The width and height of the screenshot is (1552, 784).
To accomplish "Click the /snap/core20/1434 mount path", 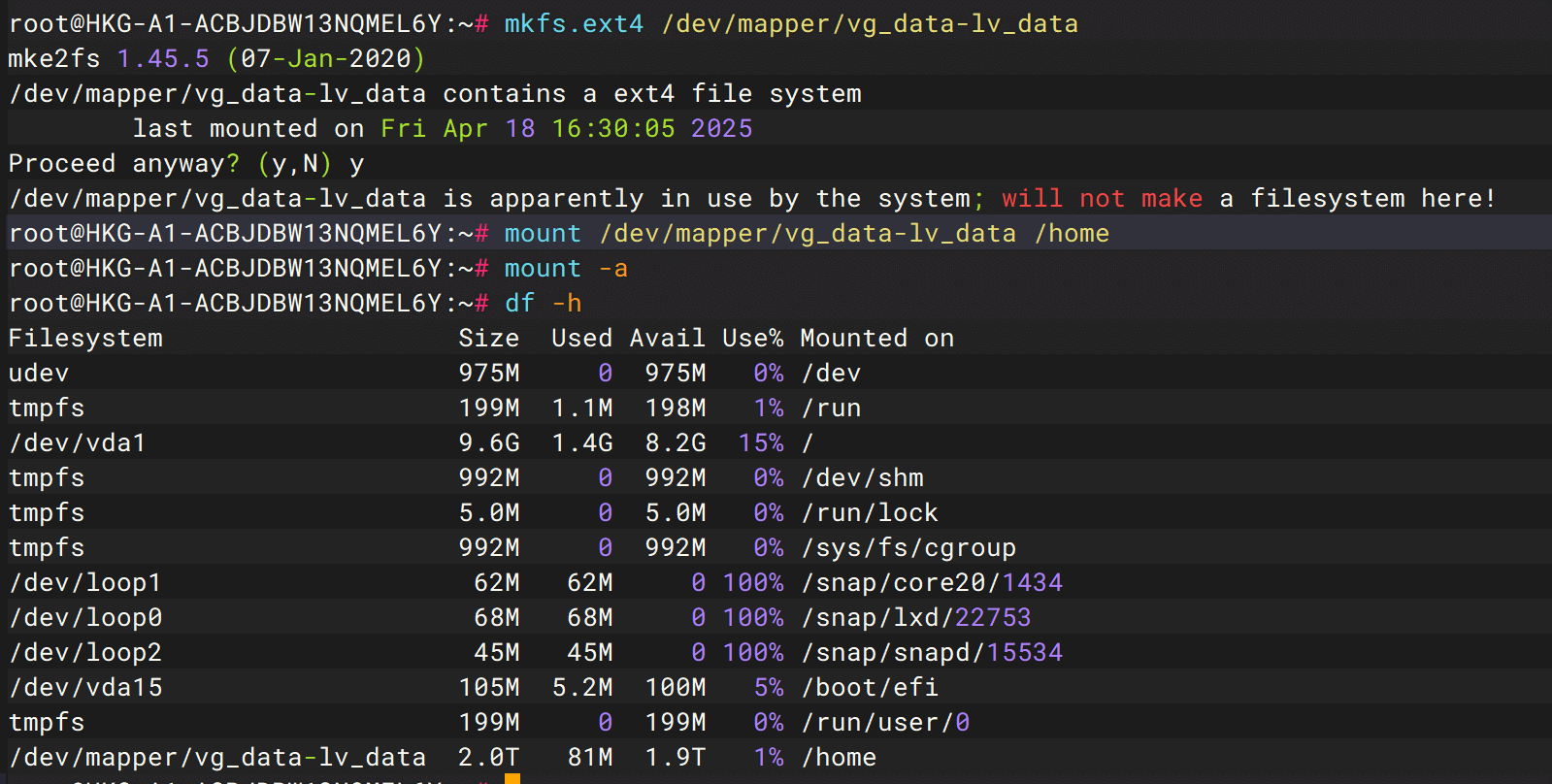I will 932,583.
